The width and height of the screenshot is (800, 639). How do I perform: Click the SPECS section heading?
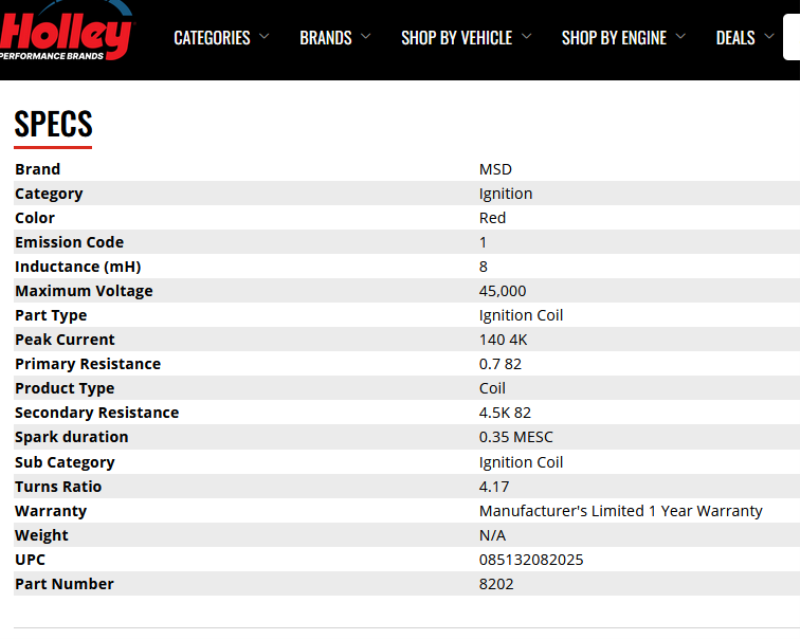54,124
